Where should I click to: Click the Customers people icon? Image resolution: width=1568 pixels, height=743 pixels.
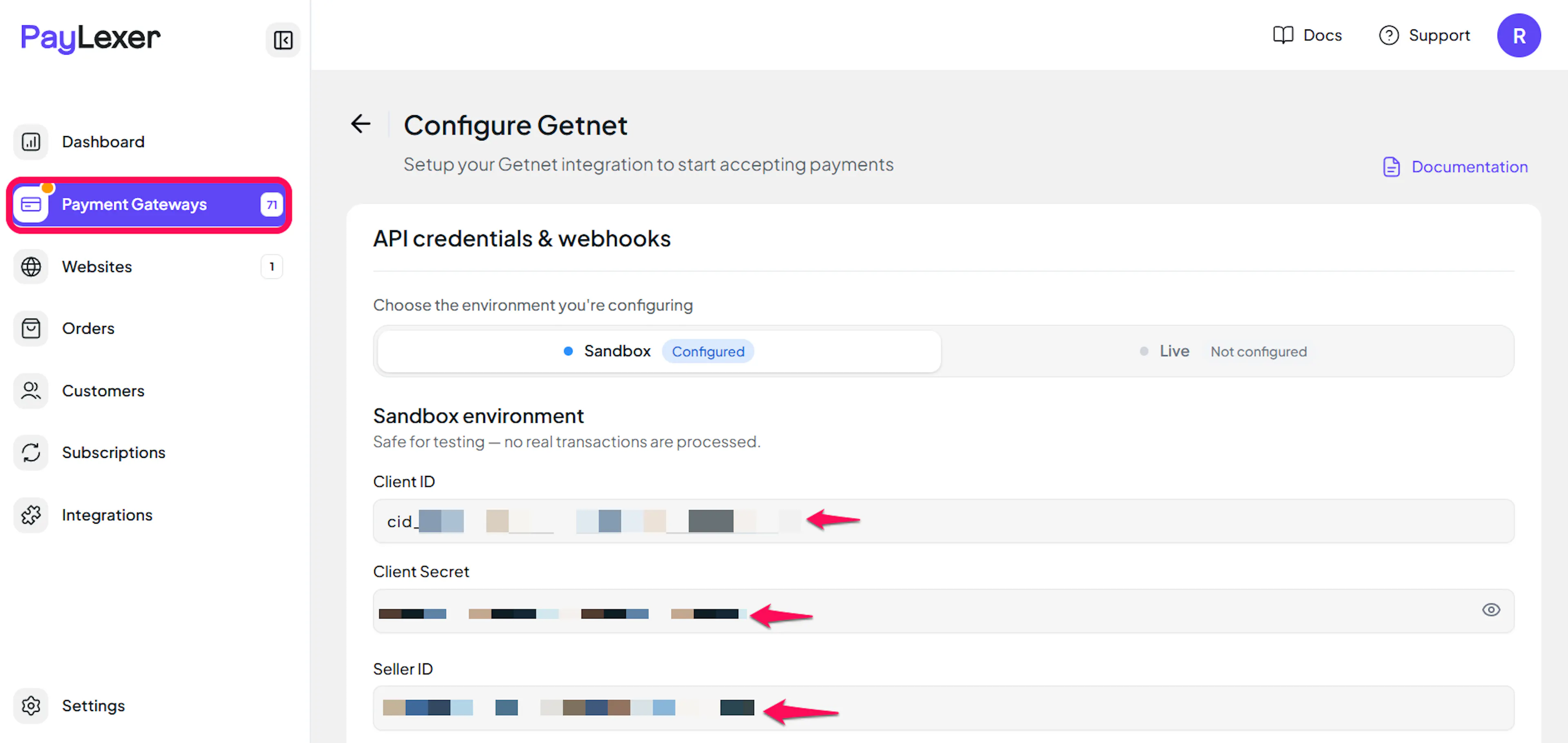point(31,391)
